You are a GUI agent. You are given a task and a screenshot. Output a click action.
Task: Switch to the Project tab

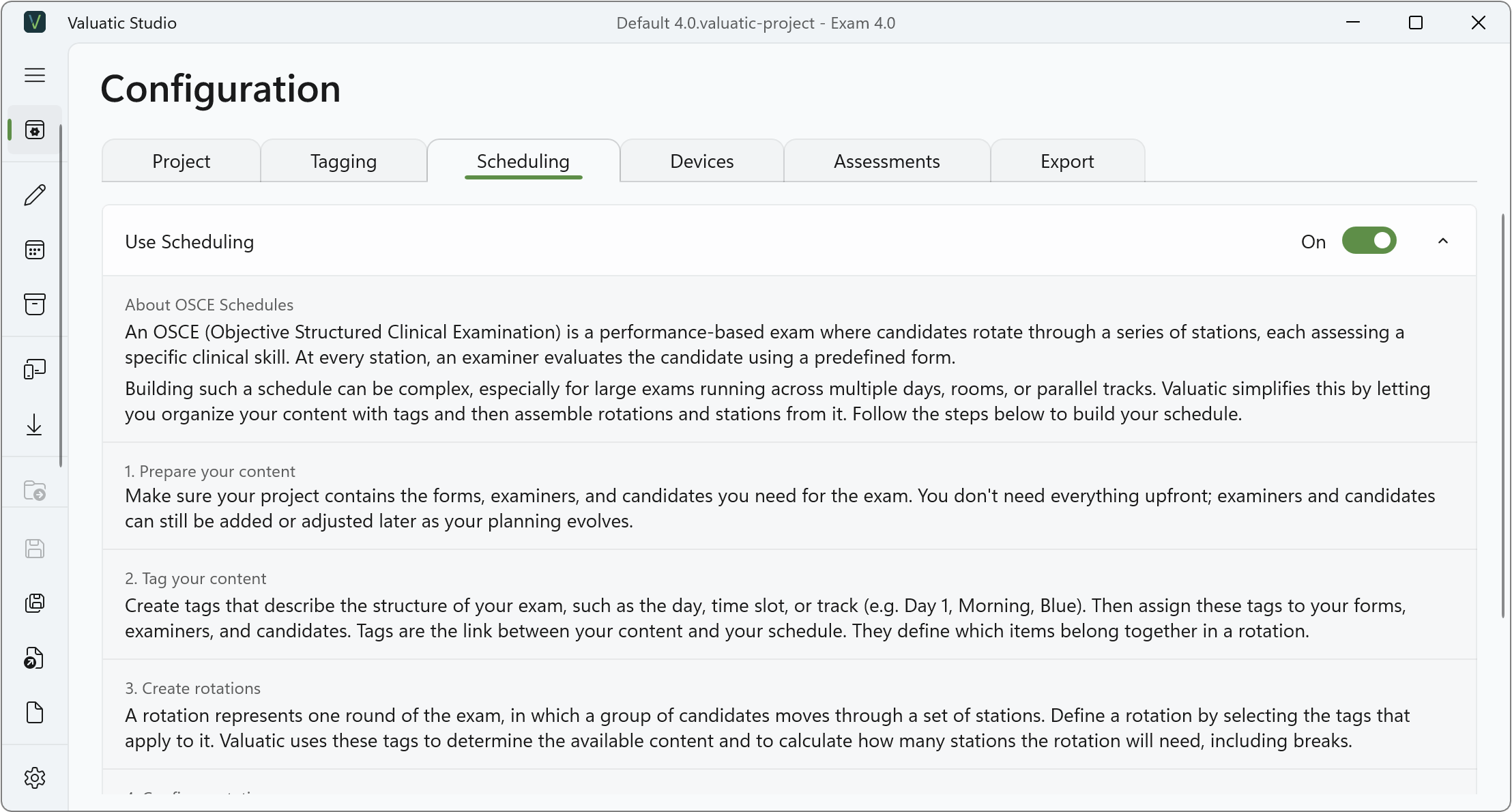point(181,161)
